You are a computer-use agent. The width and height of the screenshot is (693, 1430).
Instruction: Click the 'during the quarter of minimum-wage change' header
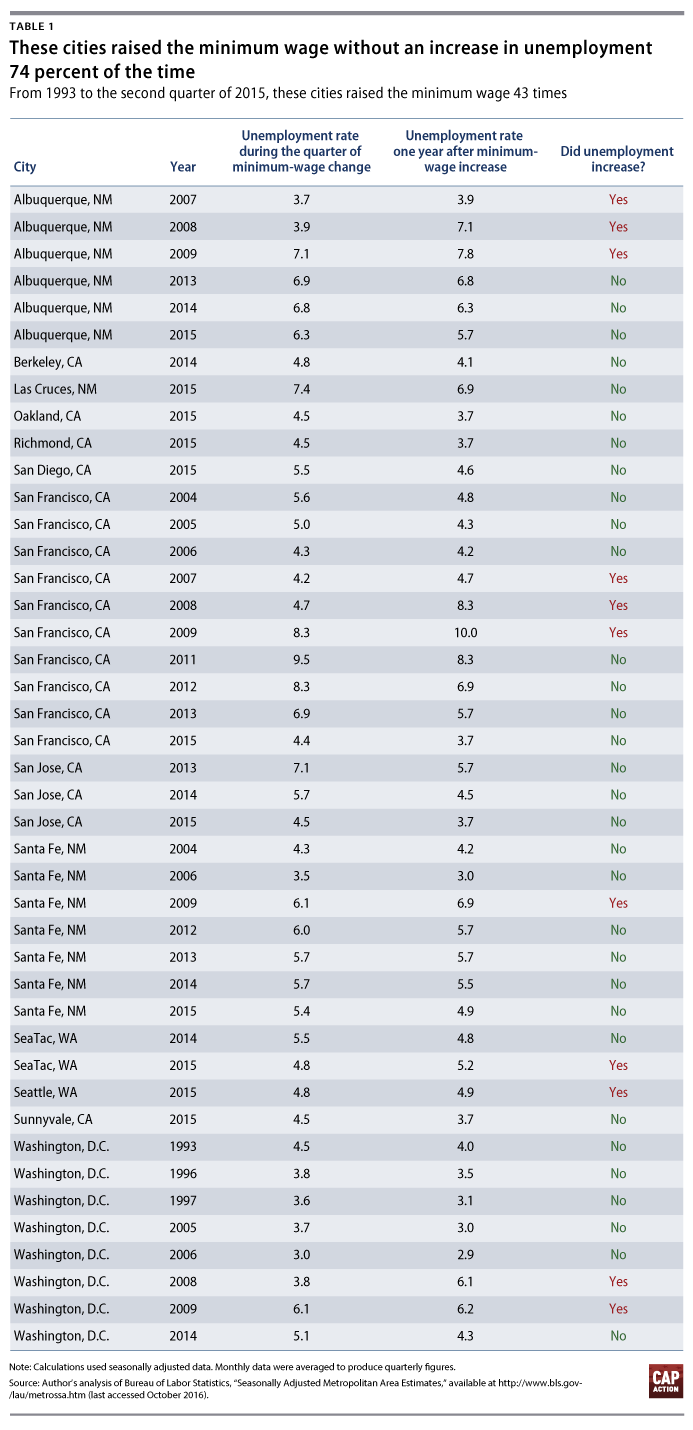coord(306,151)
